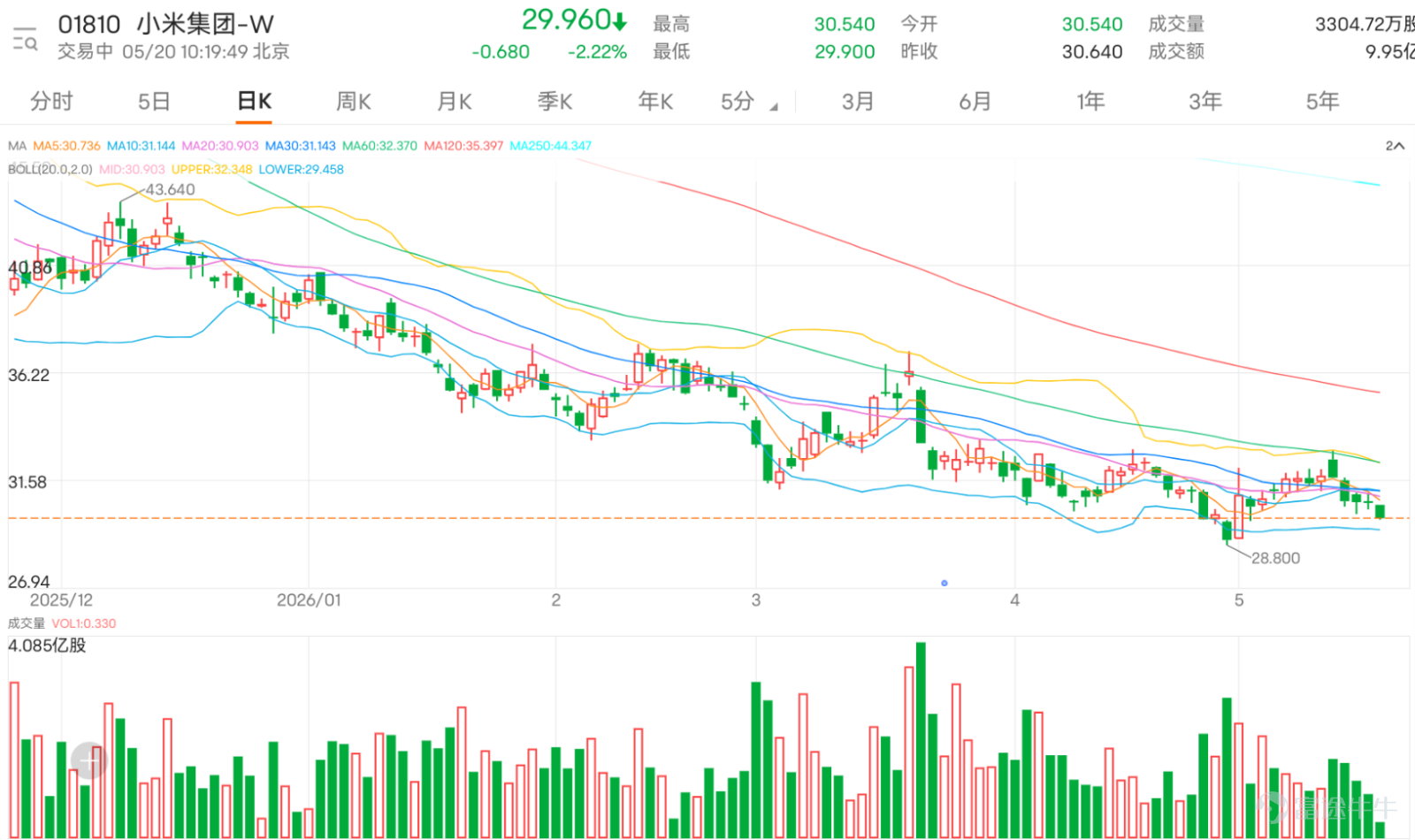Image resolution: width=1415 pixels, height=840 pixels.
Task: Set chart range to 6月
Action: click(x=975, y=102)
